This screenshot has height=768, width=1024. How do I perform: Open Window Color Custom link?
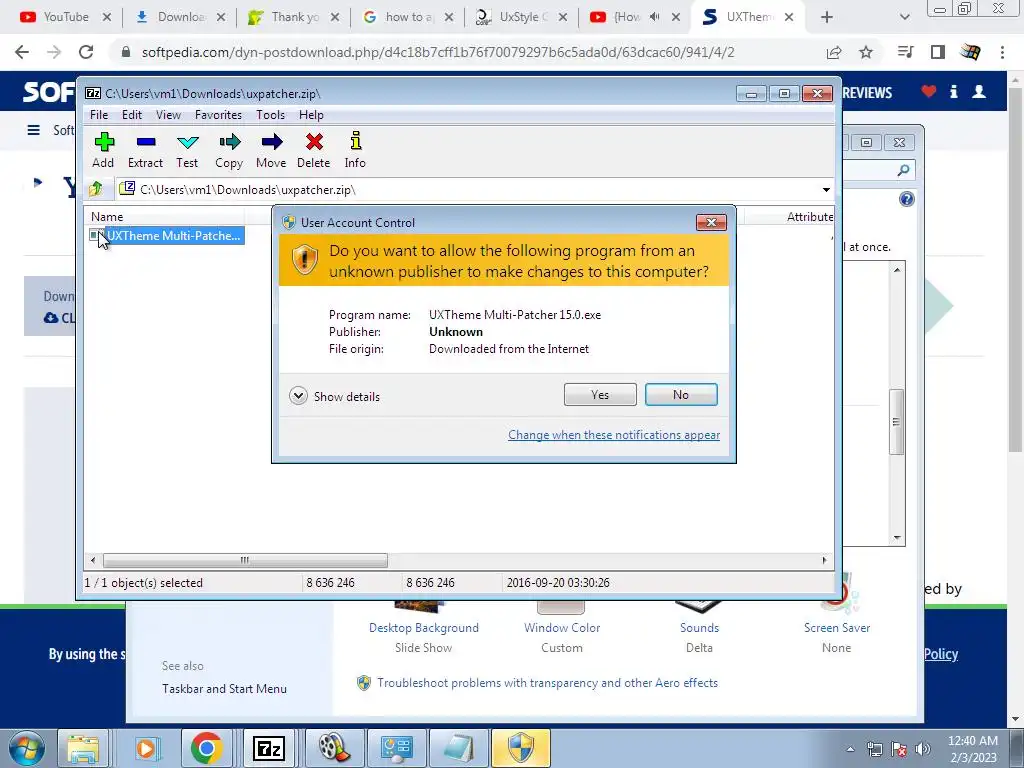tap(562, 629)
